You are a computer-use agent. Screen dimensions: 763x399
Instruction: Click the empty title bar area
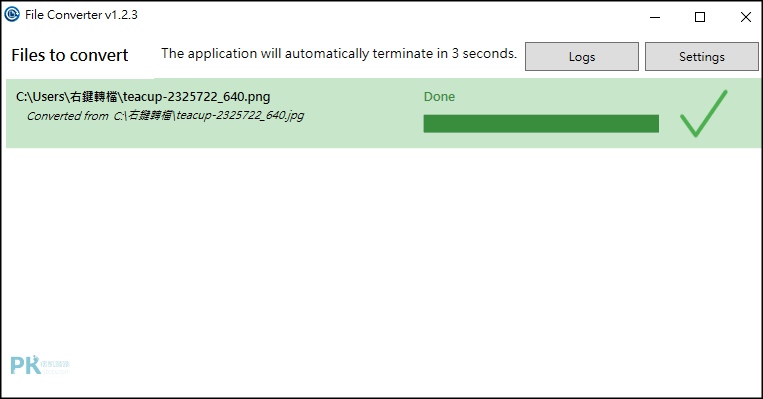(x=389, y=16)
